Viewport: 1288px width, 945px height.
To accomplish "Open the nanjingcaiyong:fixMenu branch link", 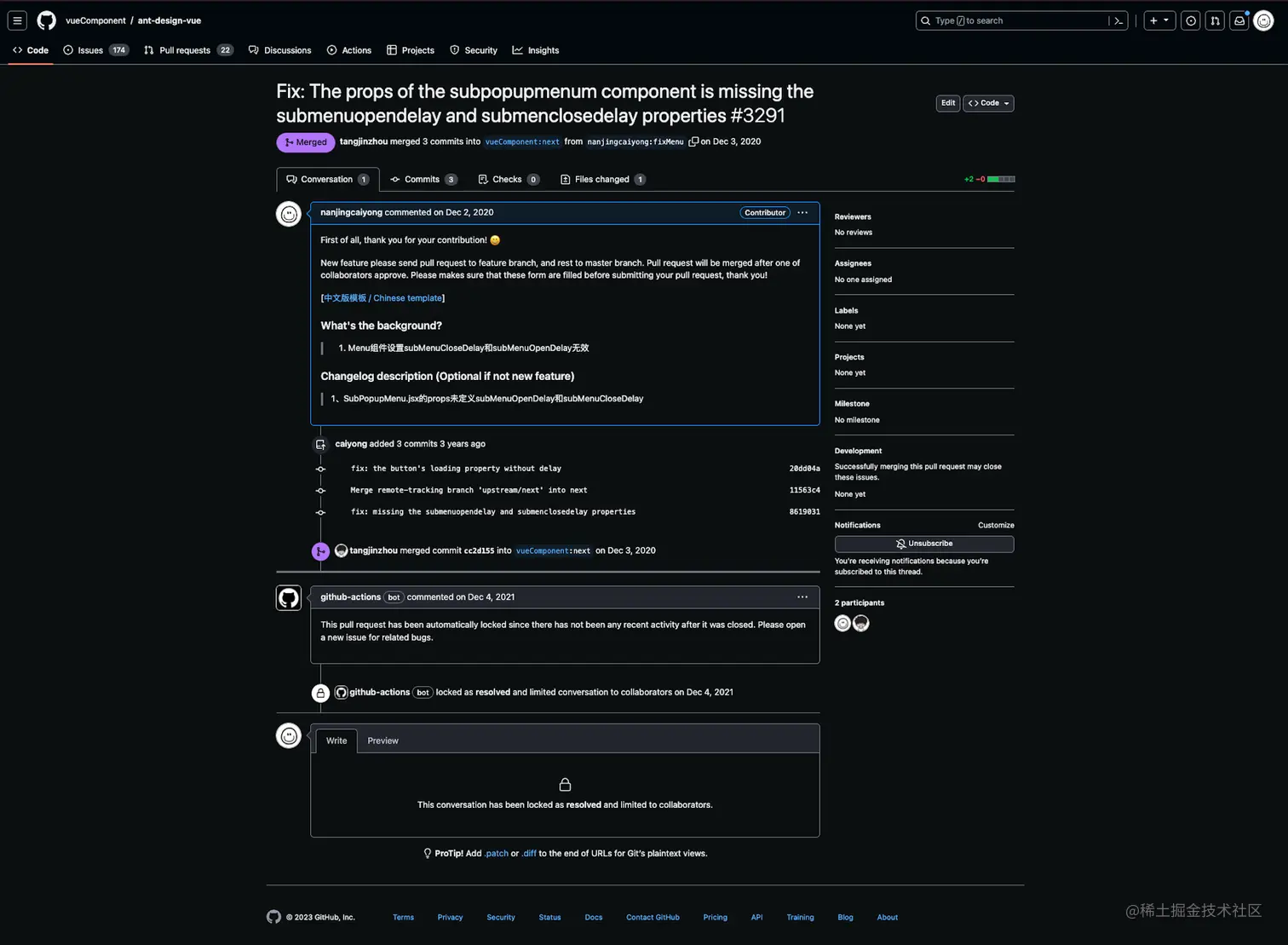I will coord(635,142).
